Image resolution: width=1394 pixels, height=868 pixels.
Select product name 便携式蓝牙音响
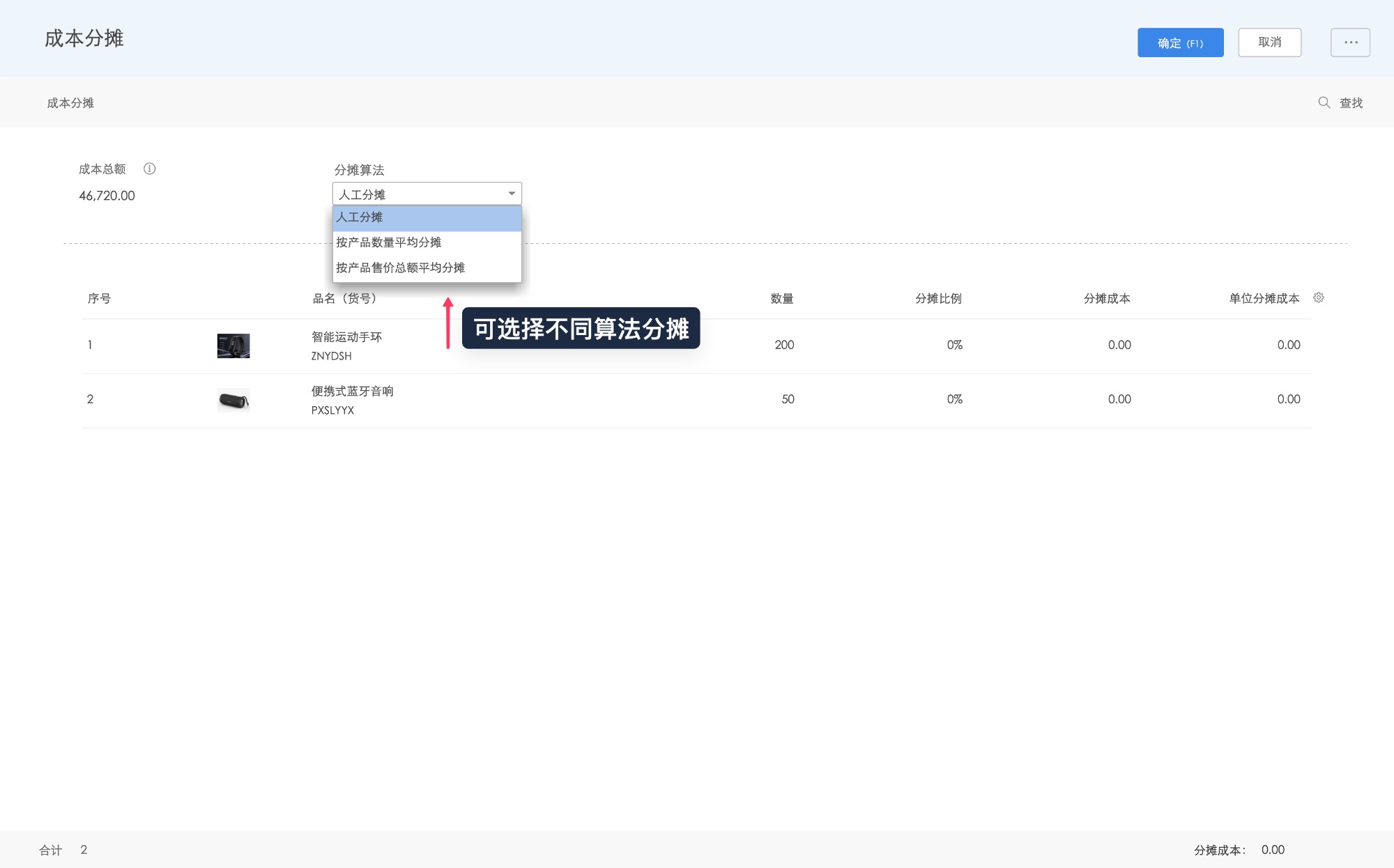coord(352,391)
